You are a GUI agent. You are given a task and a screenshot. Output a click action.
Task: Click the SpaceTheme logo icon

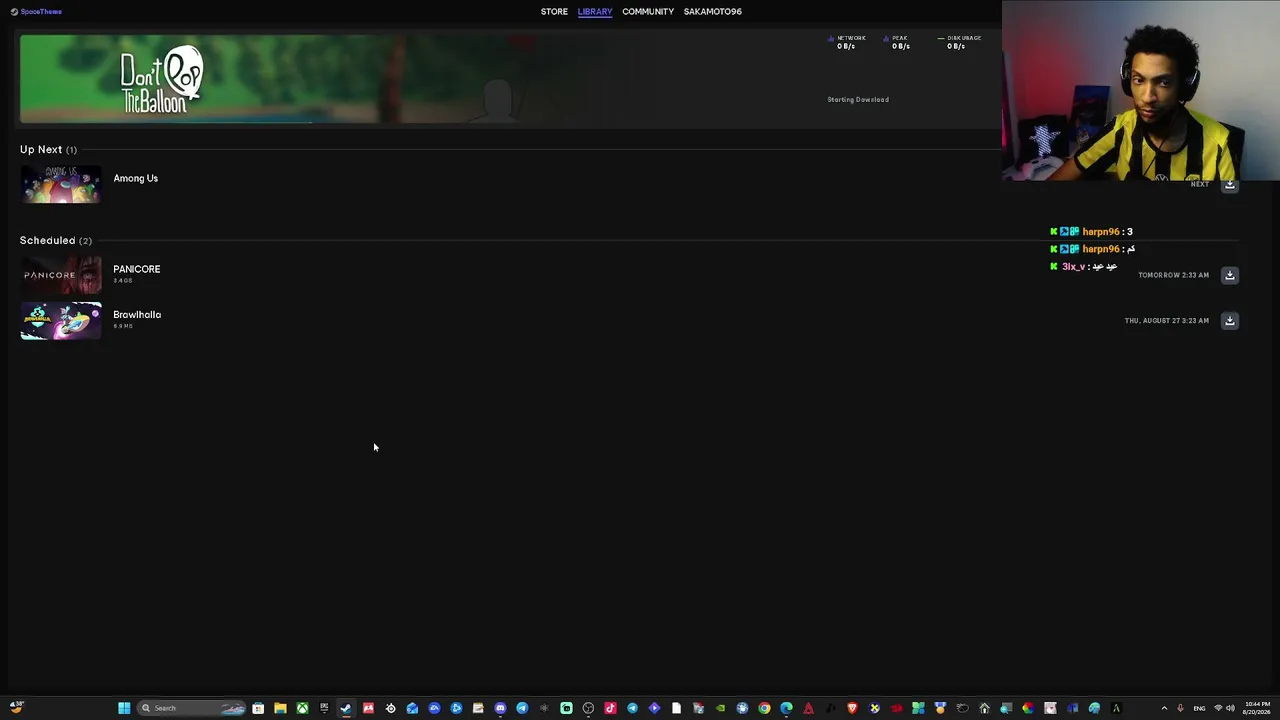[14, 12]
